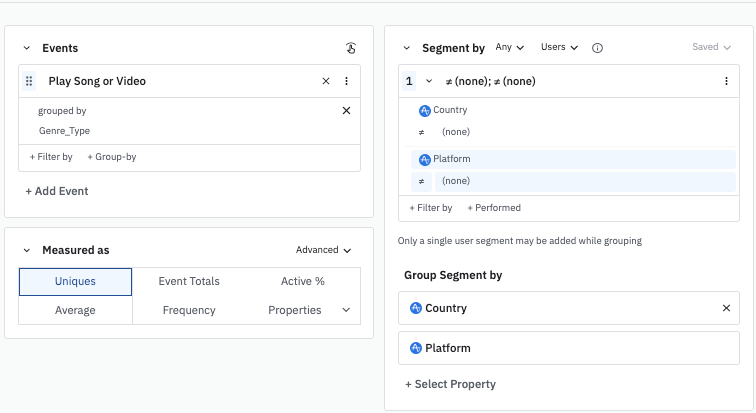Switch to the Frequency measure
This screenshot has width=756, height=413.
point(189,310)
